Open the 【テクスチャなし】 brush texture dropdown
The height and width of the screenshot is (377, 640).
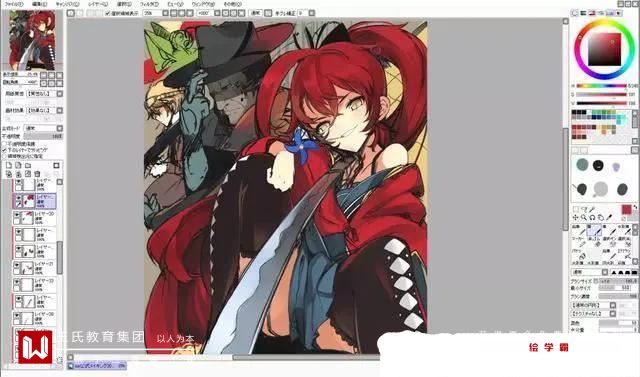click(x=613, y=314)
